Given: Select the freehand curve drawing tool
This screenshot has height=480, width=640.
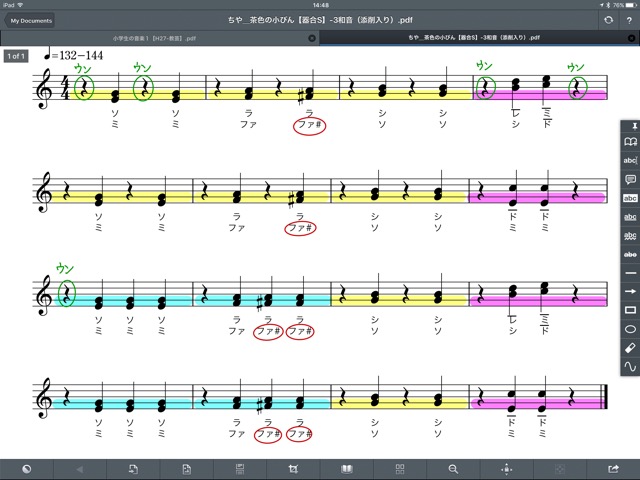Looking at the screenshot, I should 630,367.
